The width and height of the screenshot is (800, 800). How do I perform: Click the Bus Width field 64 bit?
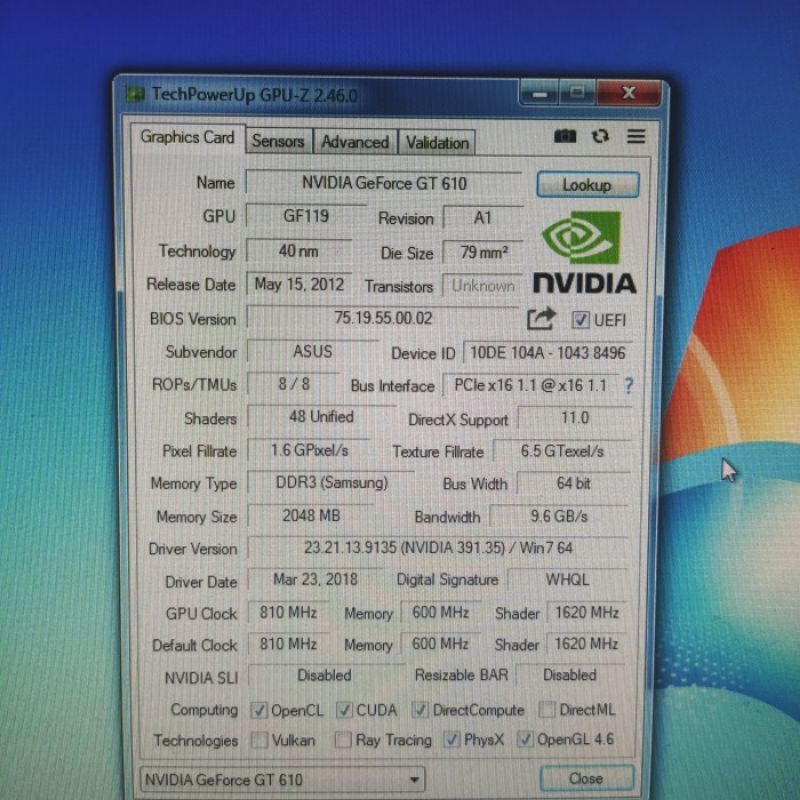pyautogui.click(x=573, y=483)
